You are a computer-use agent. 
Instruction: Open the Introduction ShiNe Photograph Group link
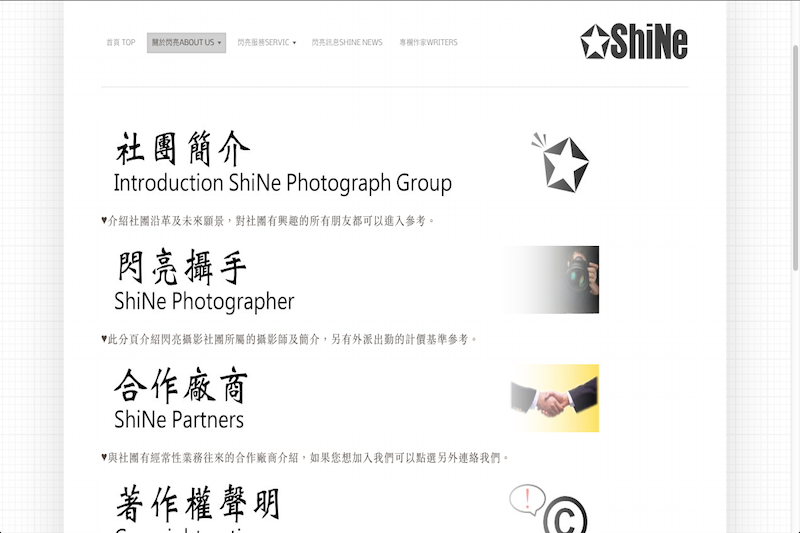tap(283, 183)
